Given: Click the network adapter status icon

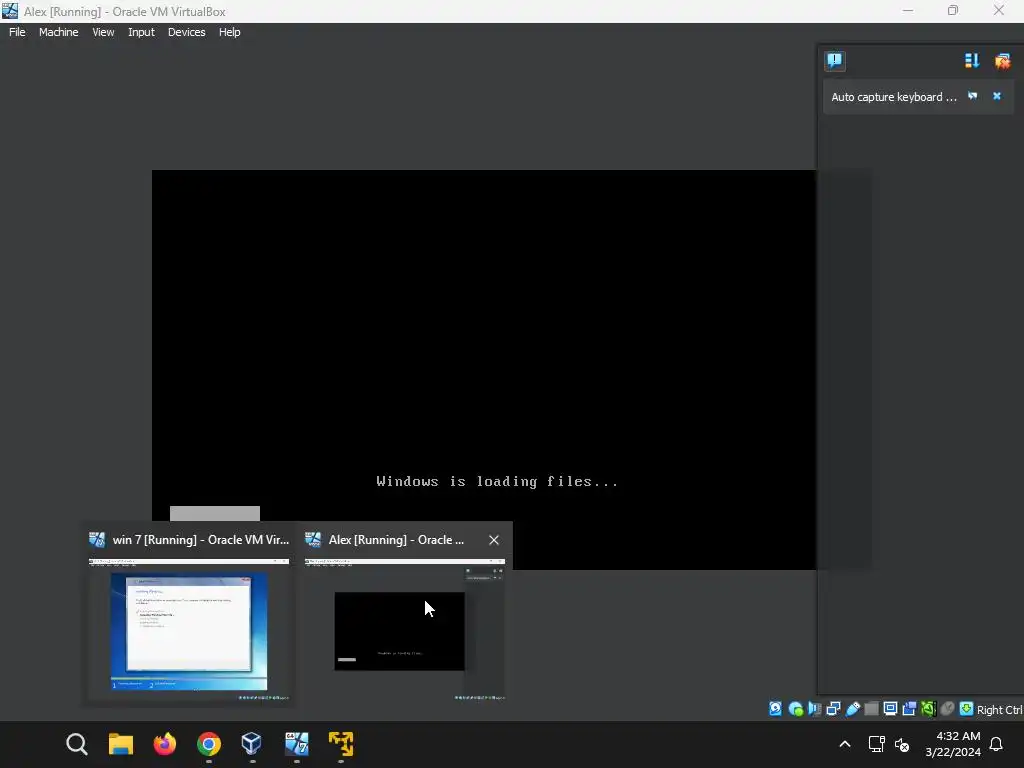Looking at the screenshot, I should coord(833,709).
